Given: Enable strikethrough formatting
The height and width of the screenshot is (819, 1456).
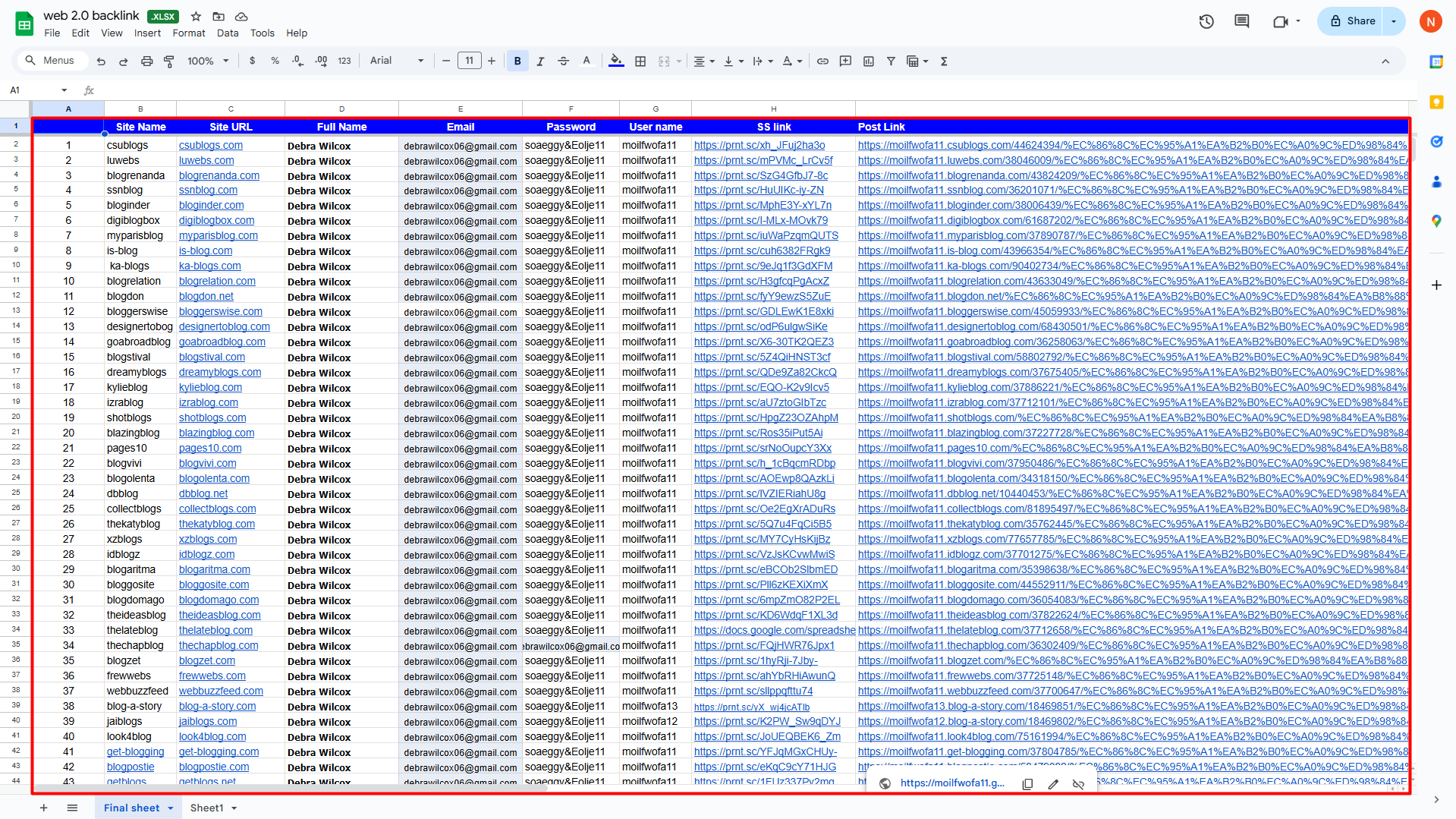Looking at the screenshot, I should [x=563, y=61].
